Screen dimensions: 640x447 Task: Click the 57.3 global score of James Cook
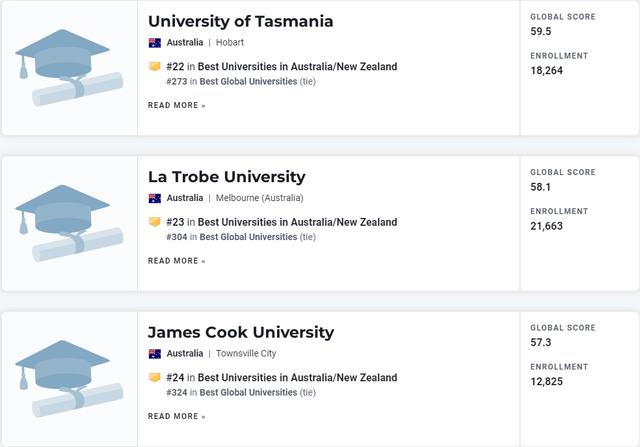(540, 343)
